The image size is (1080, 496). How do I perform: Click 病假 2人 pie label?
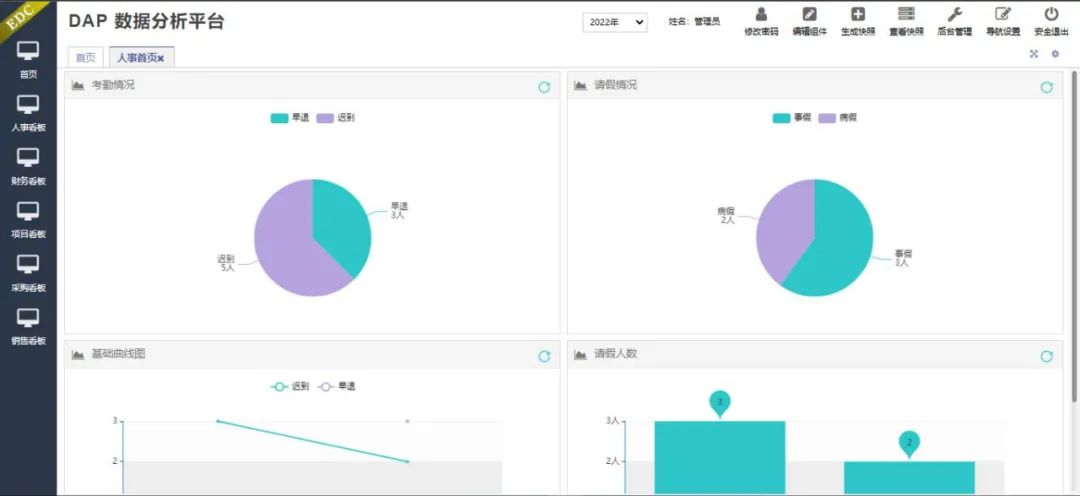(x=727, y=215)
